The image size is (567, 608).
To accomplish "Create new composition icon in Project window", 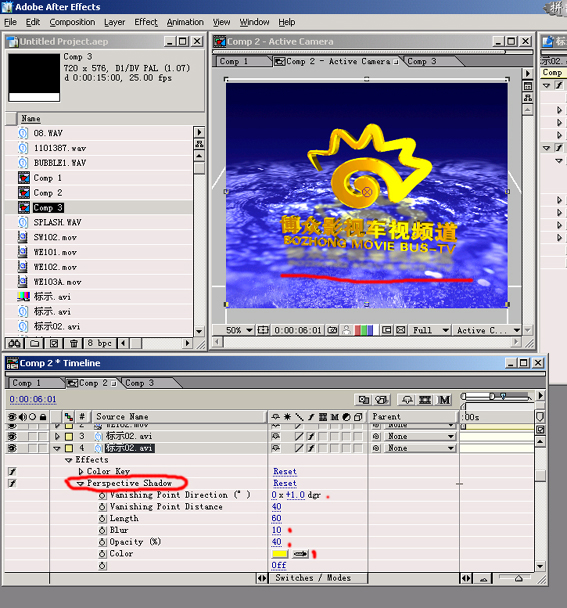I will (54, 344).
